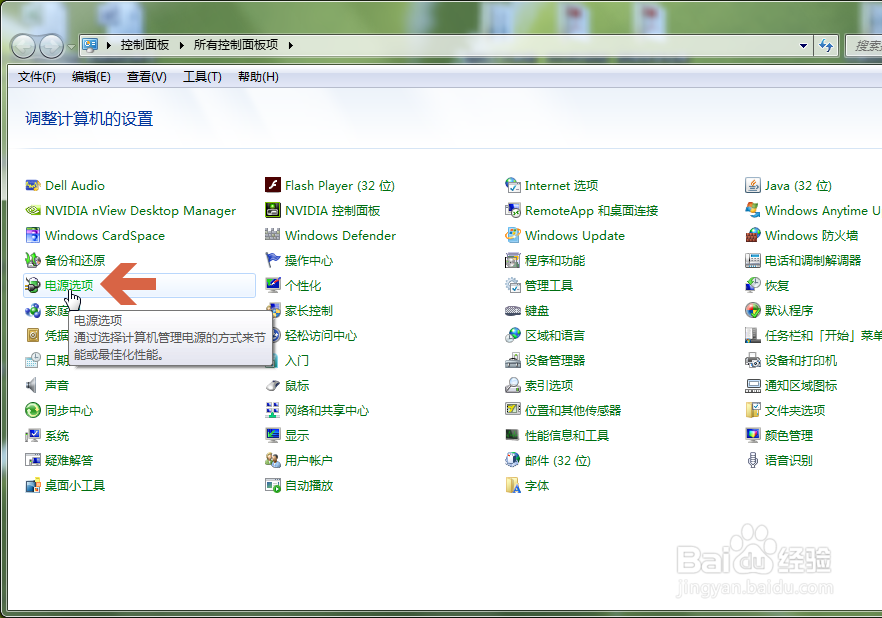
Task: Click the 控制面板 breadcrumb
Action: 145,45
